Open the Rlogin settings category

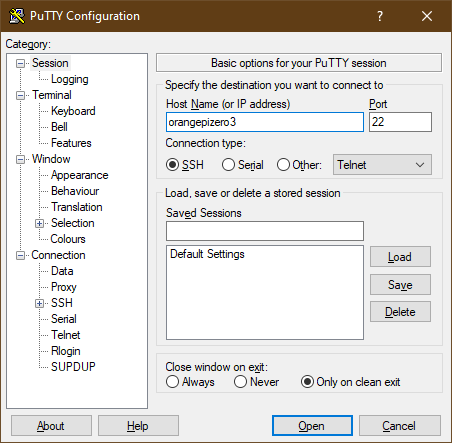click(66, 351)
